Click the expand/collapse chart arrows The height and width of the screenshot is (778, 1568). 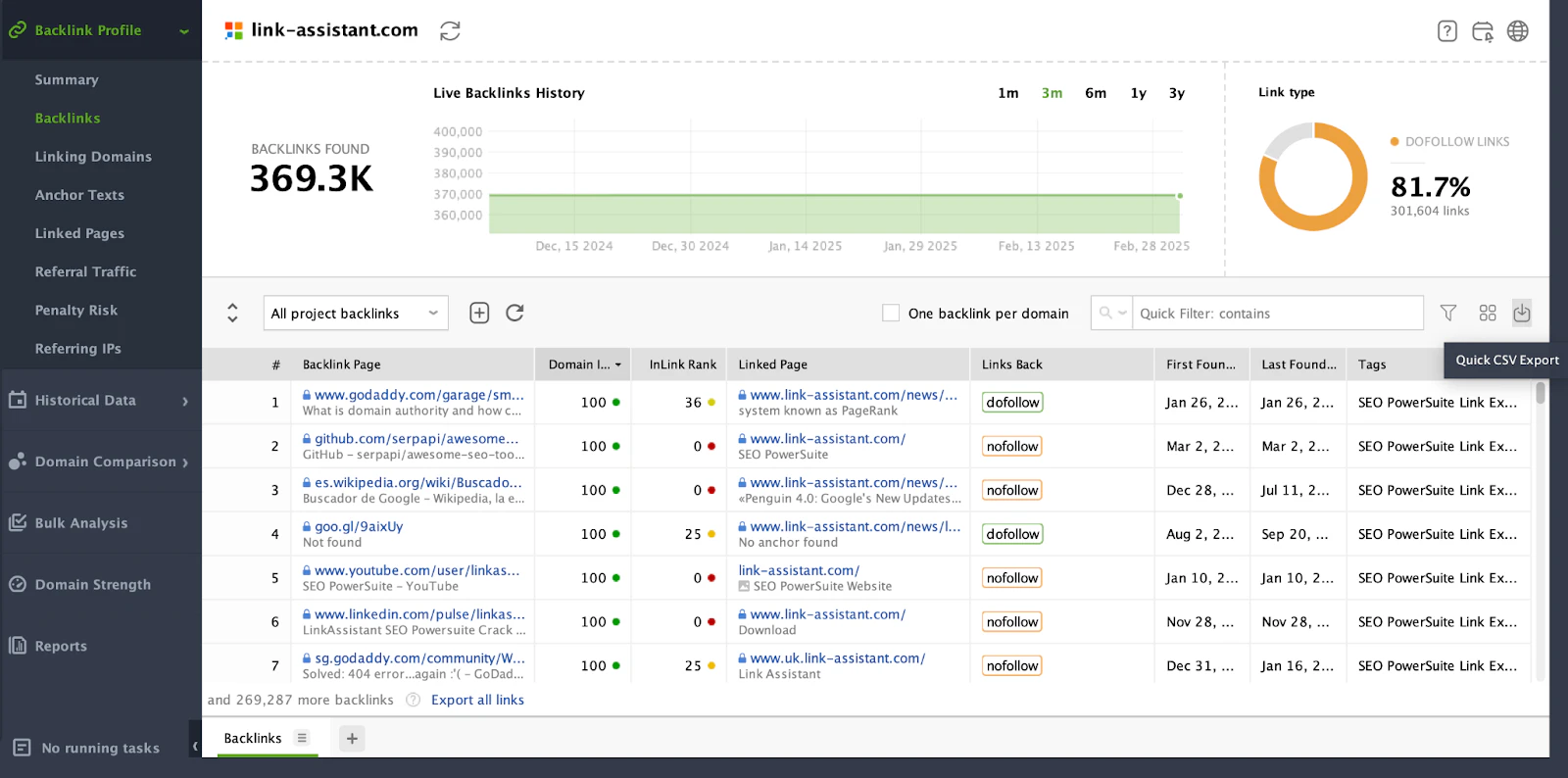[232, 313]
